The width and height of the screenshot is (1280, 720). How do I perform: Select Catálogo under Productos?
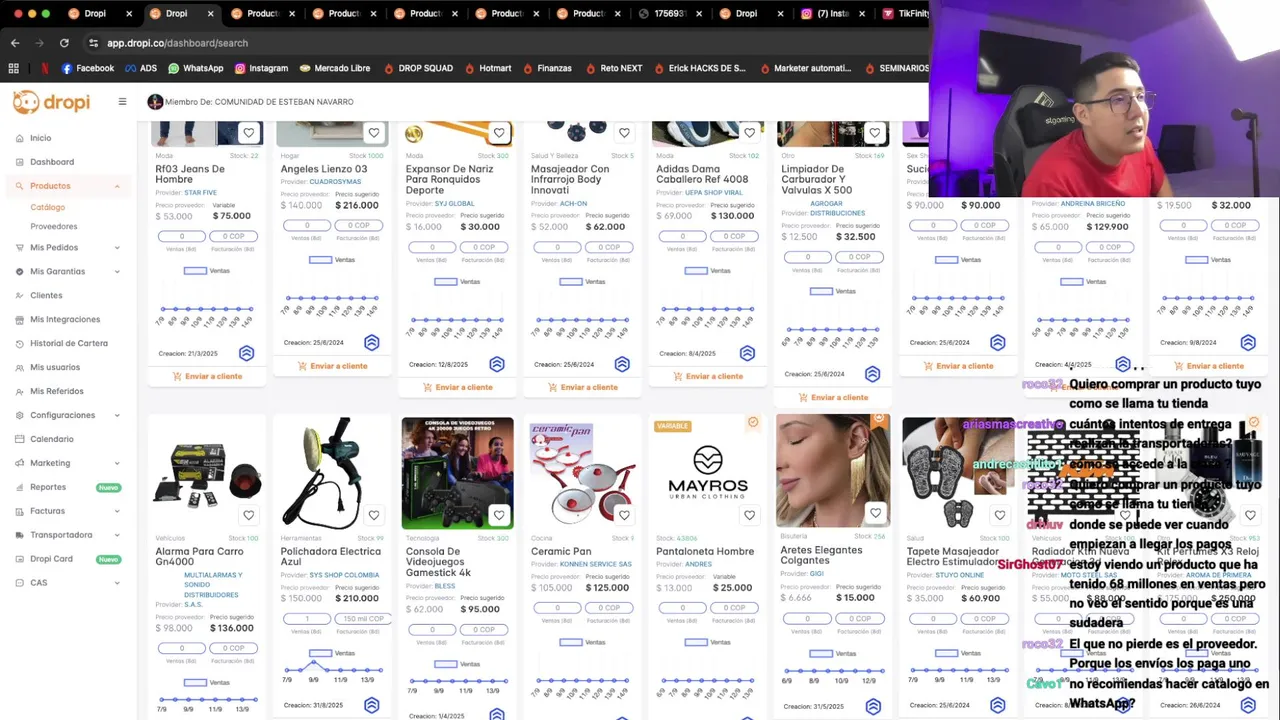[47, 207]
